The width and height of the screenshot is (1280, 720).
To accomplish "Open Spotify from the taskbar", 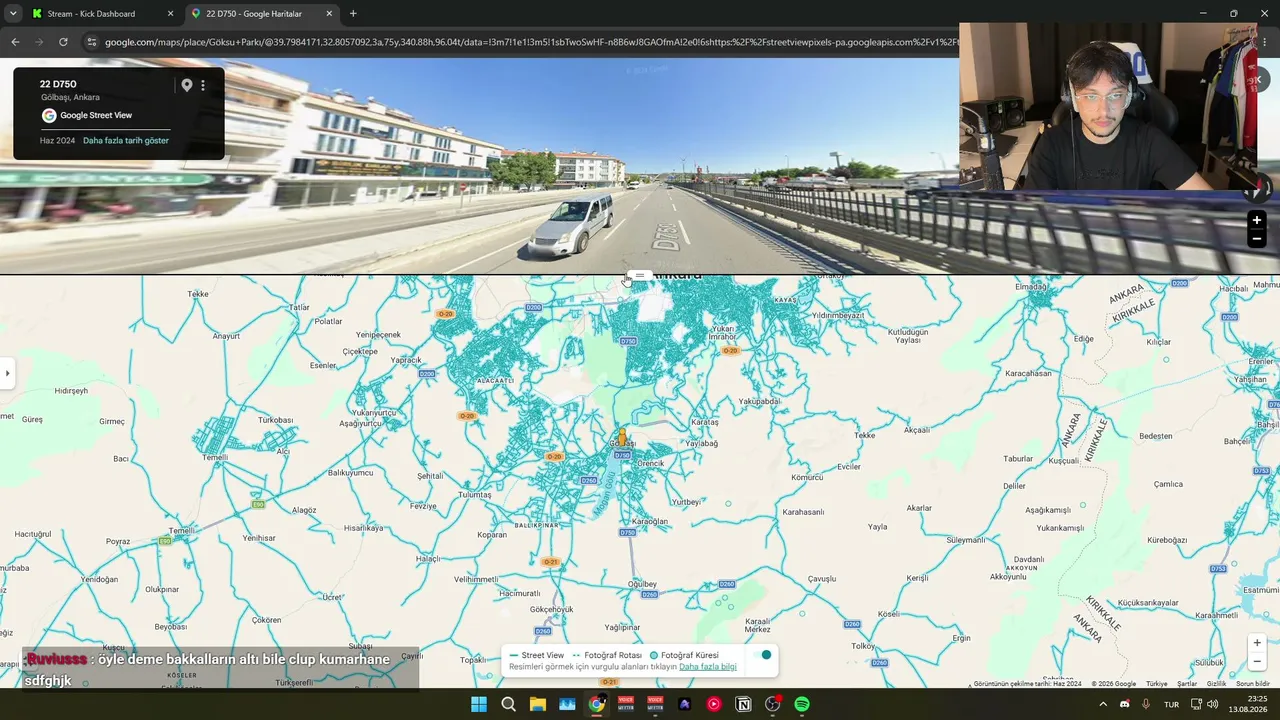I will (x=802, y=704).
